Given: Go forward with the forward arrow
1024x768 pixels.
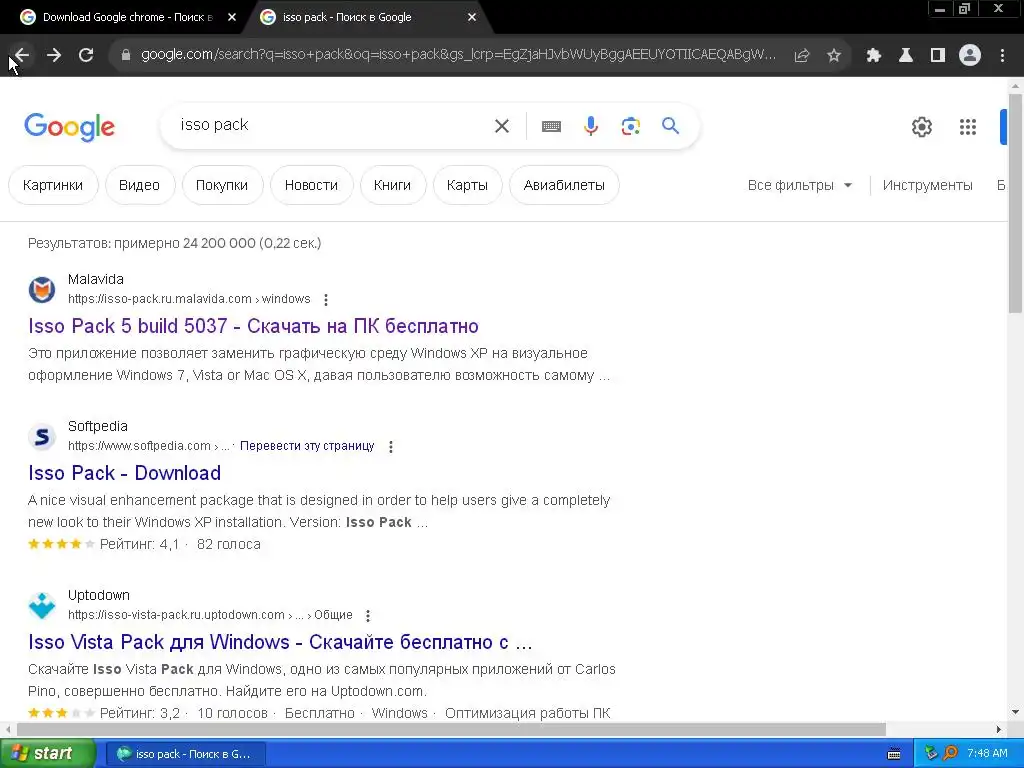Looking at the screenshot, I should point(54,55).
